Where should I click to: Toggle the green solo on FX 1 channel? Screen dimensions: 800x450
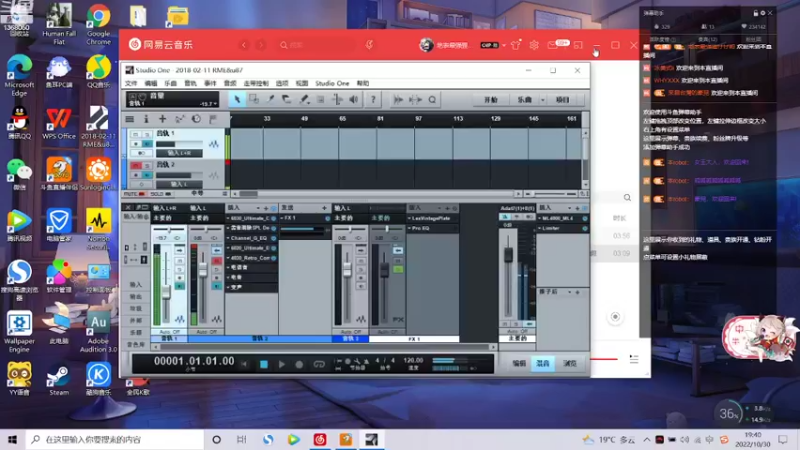coord(398,269)
